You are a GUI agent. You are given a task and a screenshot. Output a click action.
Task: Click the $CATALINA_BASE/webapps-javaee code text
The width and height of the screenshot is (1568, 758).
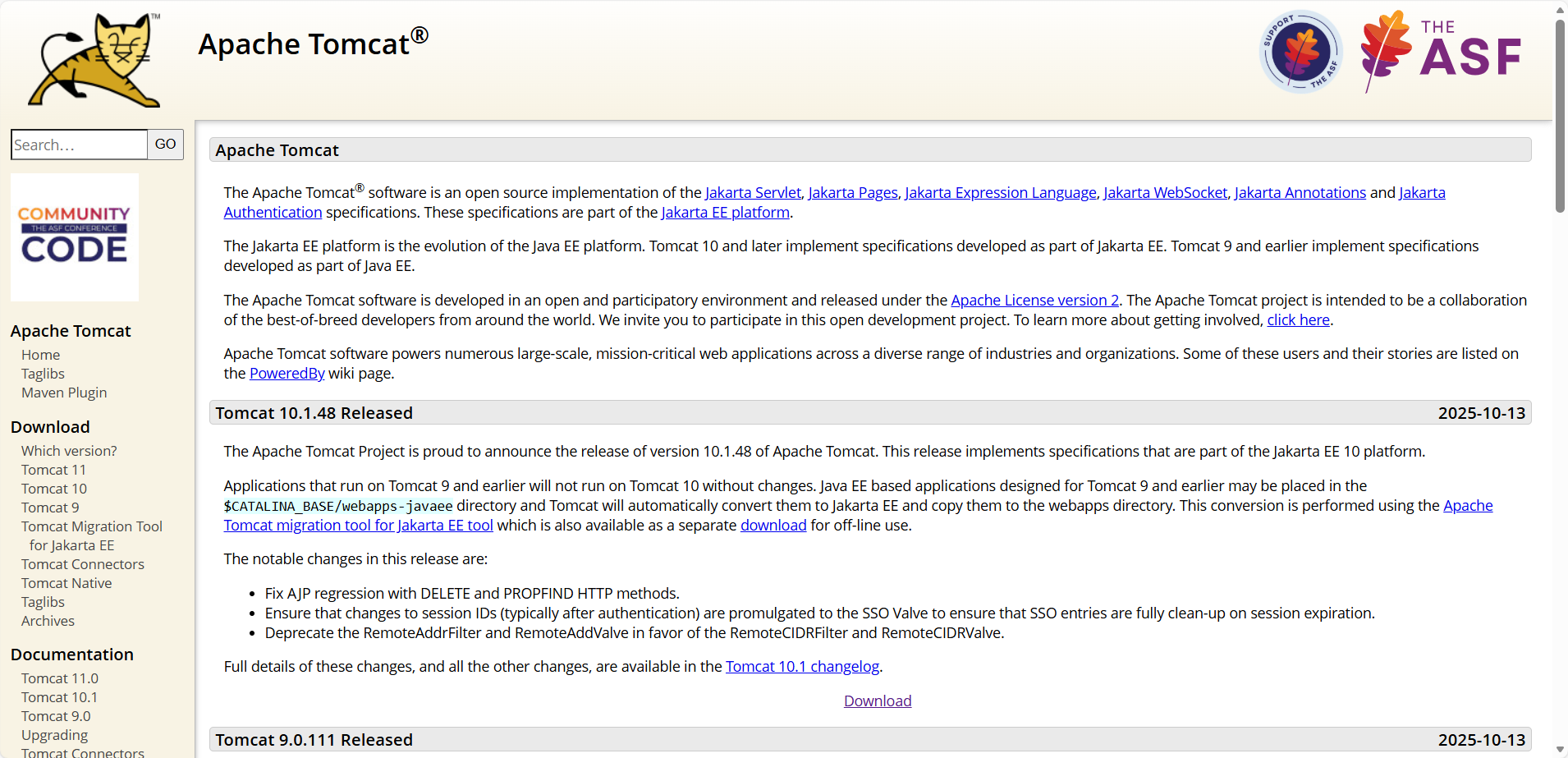pos(338,506)
